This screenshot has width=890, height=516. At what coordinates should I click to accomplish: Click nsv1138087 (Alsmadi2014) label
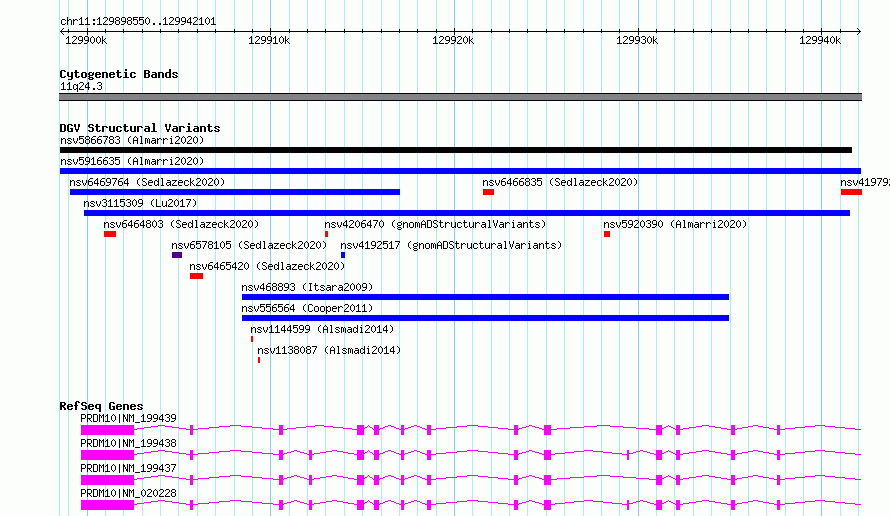coord(329,350)
